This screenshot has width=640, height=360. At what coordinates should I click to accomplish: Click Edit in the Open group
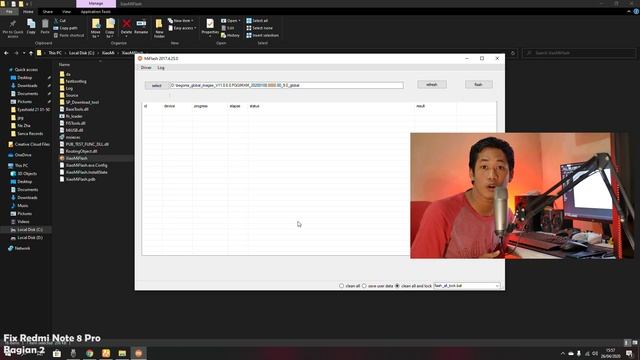(228, 28)
